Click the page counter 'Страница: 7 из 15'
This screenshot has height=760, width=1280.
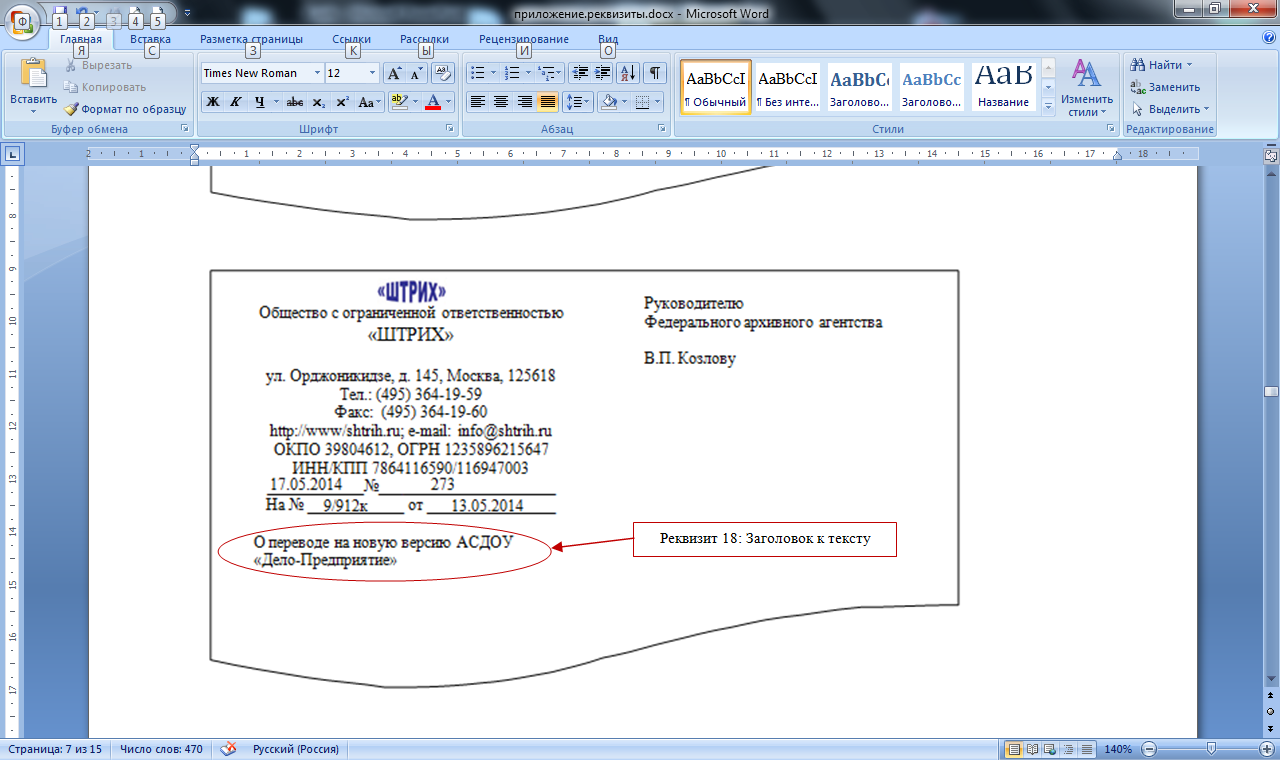[56, 749]
